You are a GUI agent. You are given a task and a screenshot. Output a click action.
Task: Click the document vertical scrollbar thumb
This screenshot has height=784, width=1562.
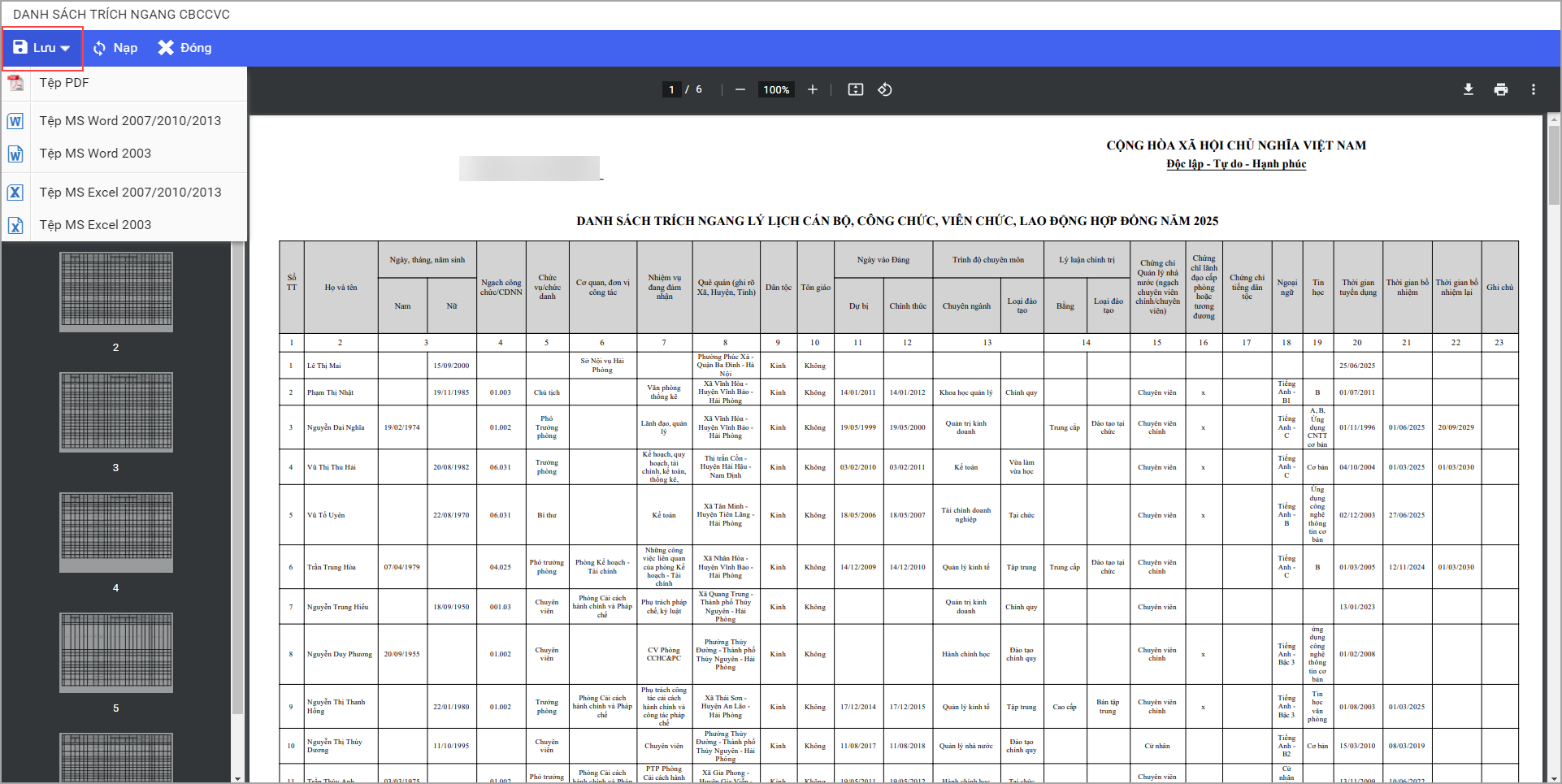click(x=1554, y=166)
